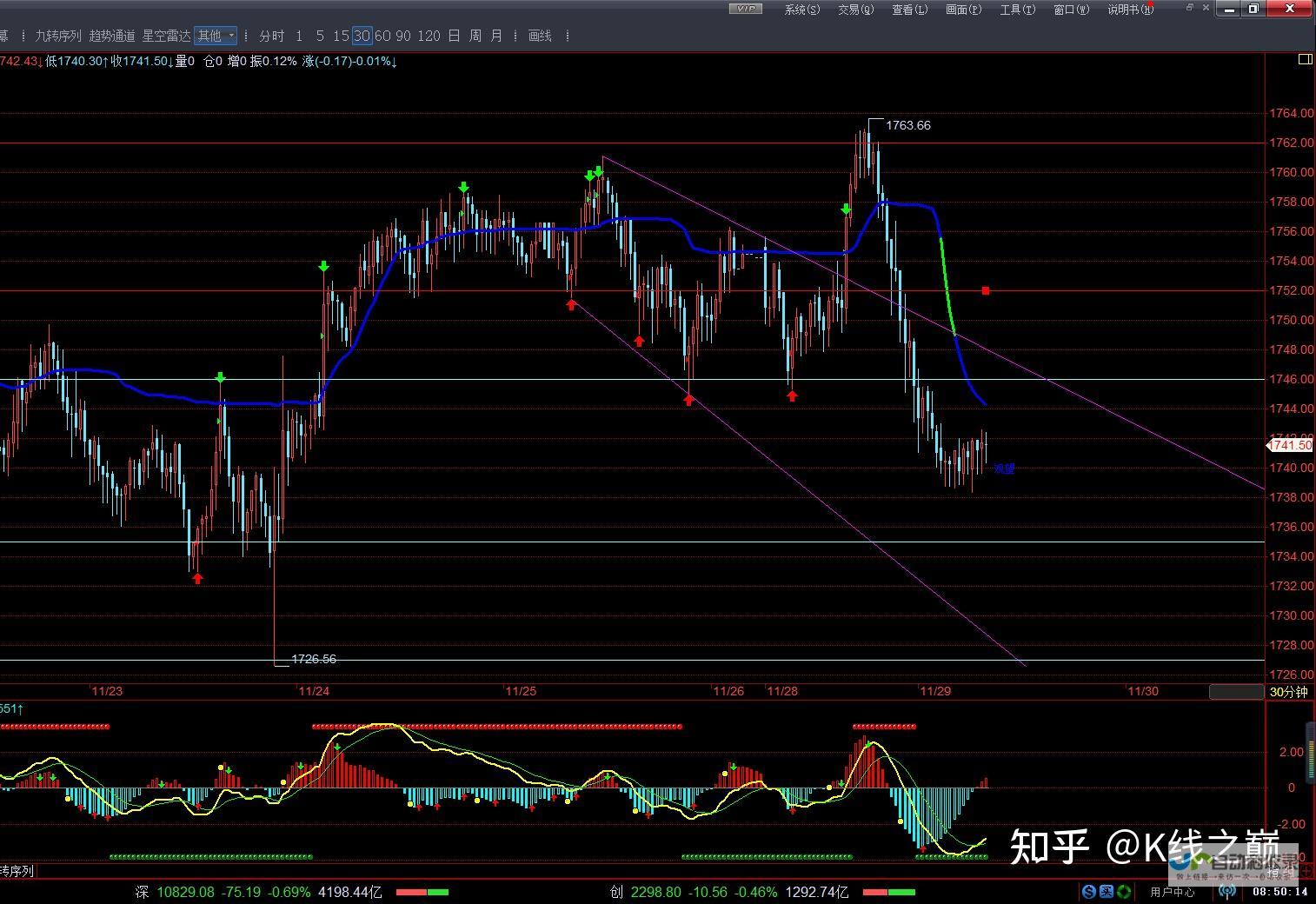The height and width of the screenshot is (904, 1316).
Task: Expand the 其他 indicator dropdown
Action: click(x=216, y=36)
